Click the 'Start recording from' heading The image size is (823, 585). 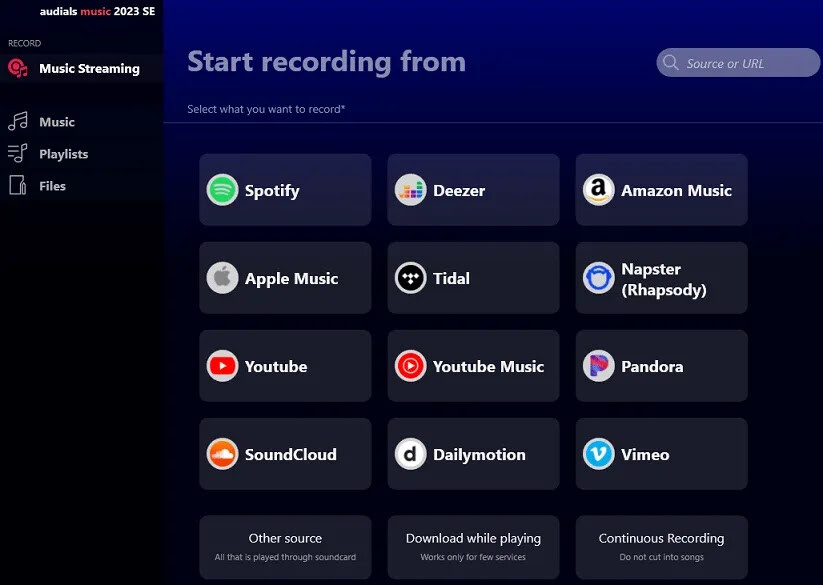tap(326, 62)
